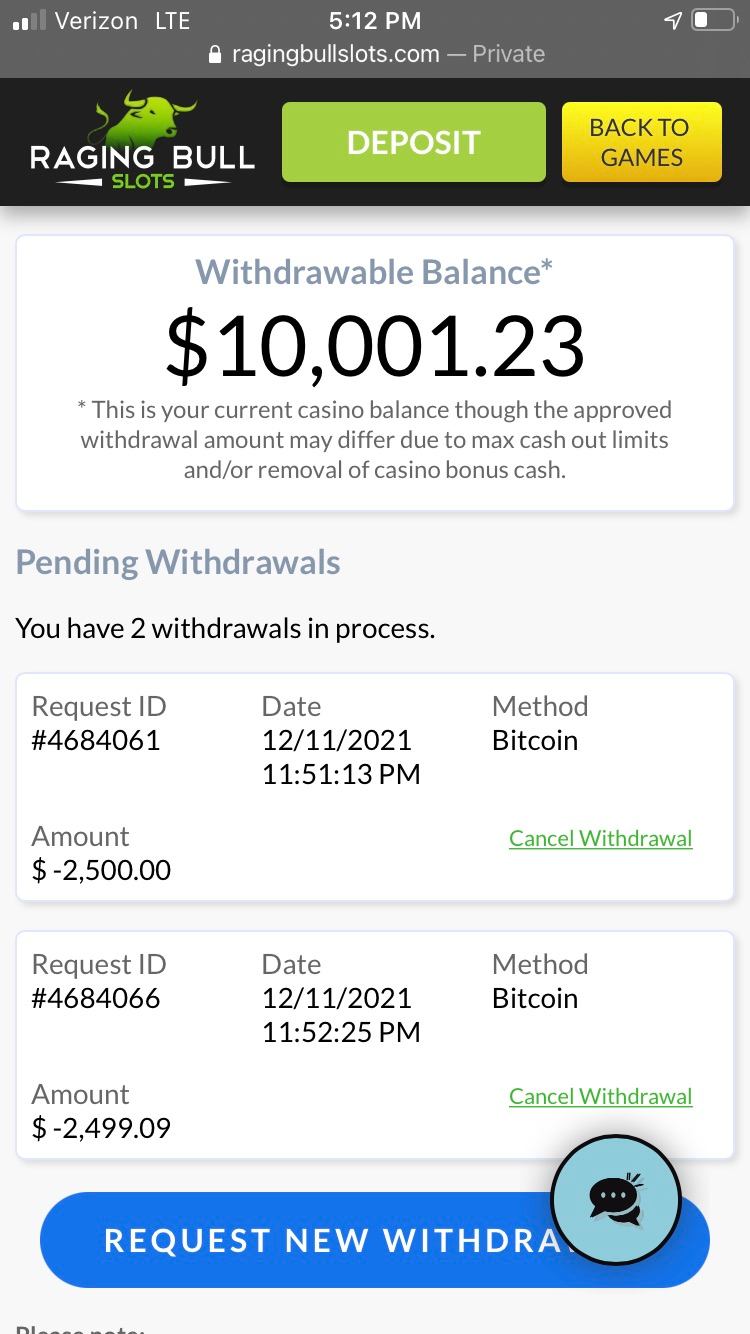The width and height of the screenshot is (750, 1334).
Task: Click the Raging Bull Slots logo
Action: click(x=142, y=142)
